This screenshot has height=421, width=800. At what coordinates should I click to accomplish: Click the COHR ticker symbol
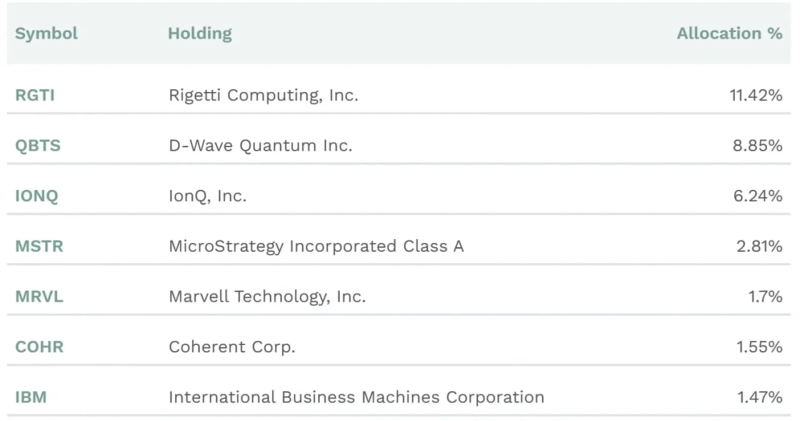click(38, 347)
